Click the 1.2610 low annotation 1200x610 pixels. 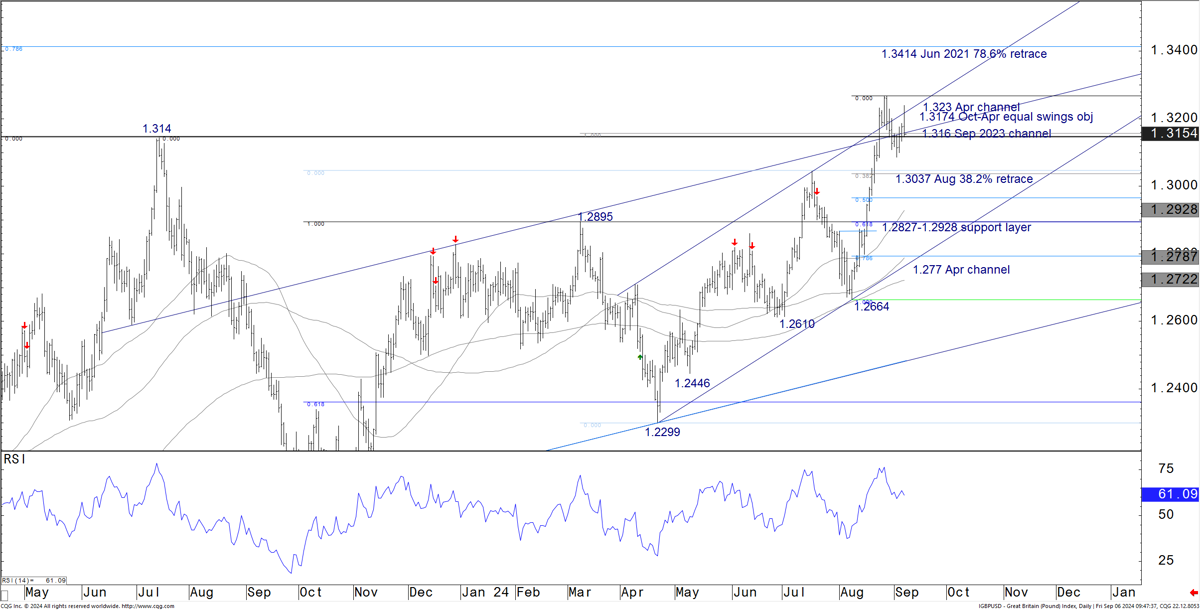tap(796, 325)
